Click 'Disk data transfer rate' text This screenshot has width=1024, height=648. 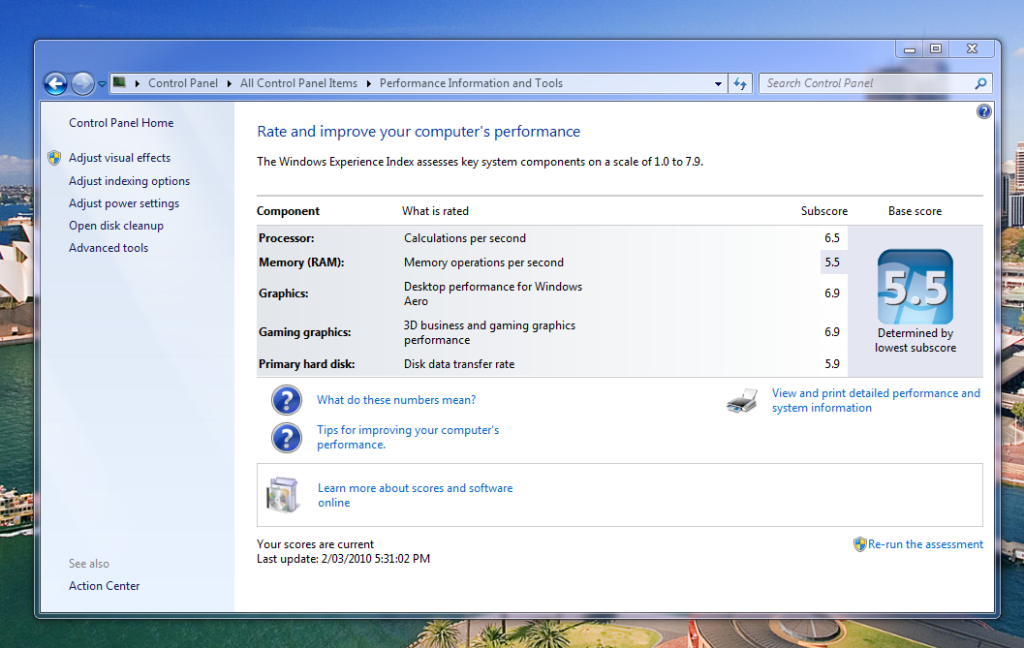(459, 364)
